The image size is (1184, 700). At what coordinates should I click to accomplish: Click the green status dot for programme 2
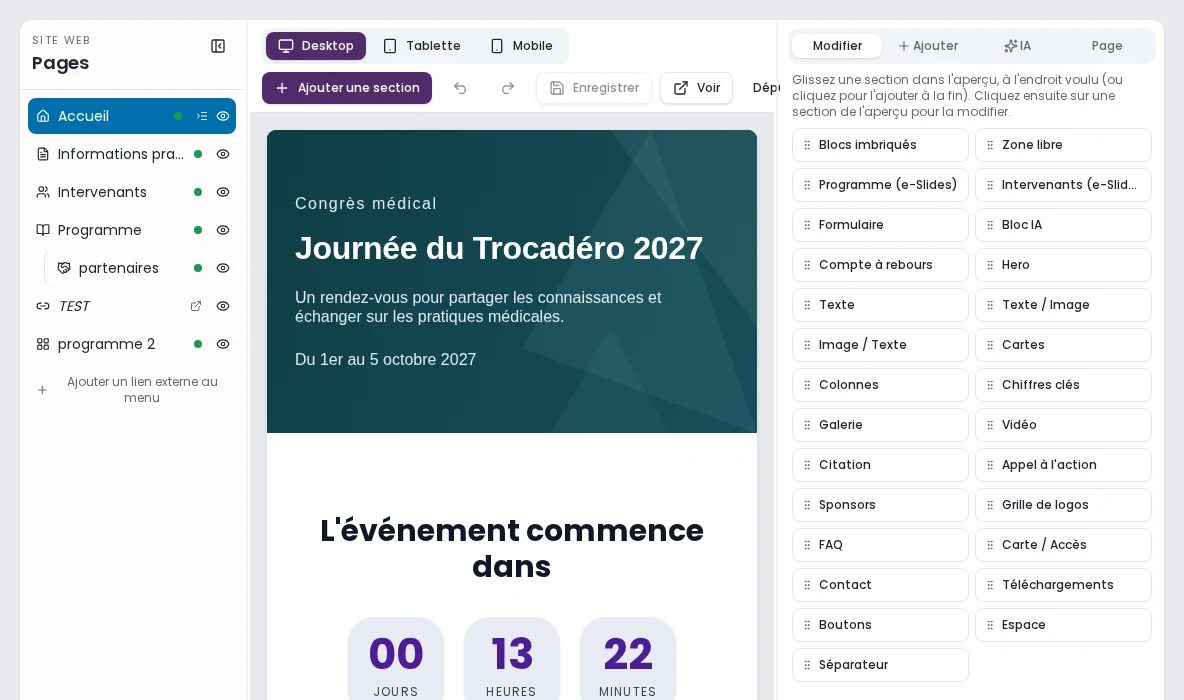point(198,344)
